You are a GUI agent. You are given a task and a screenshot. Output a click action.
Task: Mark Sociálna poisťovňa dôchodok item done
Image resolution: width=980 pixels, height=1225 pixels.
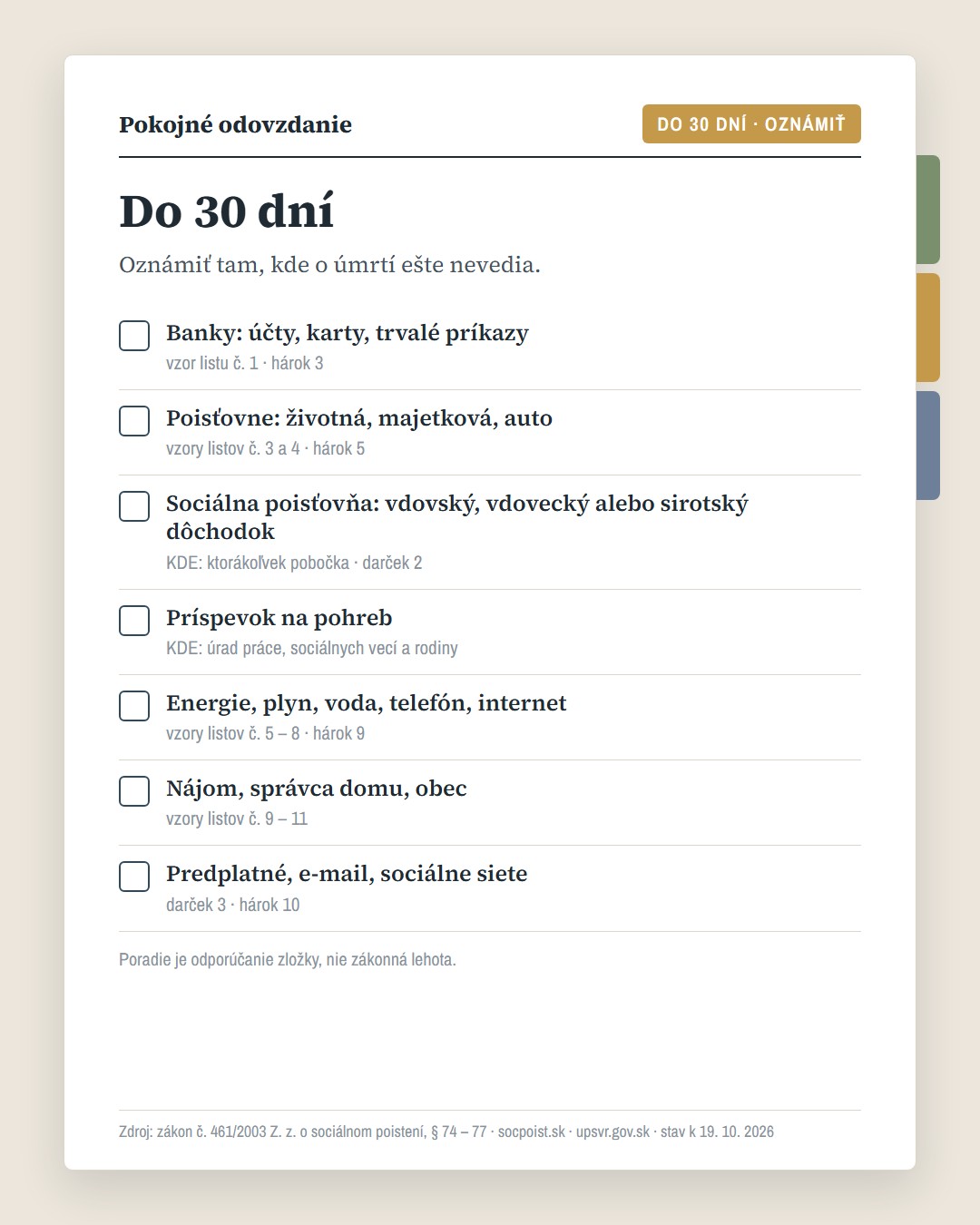click(134, 506)
